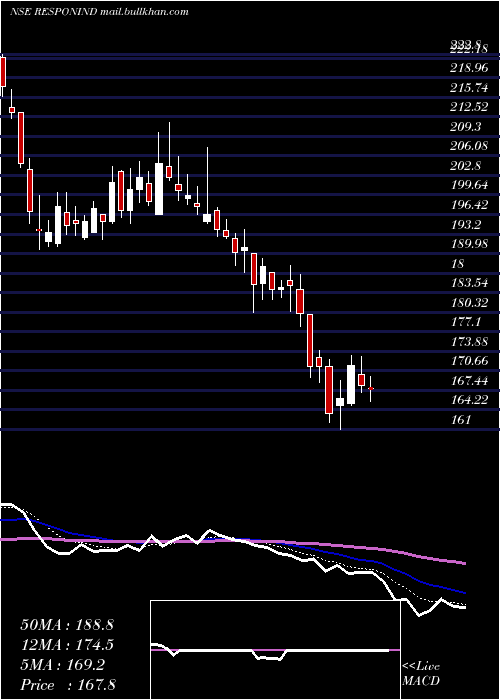This screenshot has width=500, height=700.
Task: Select the 193.2 price axis label
Action: coord(466,225)
